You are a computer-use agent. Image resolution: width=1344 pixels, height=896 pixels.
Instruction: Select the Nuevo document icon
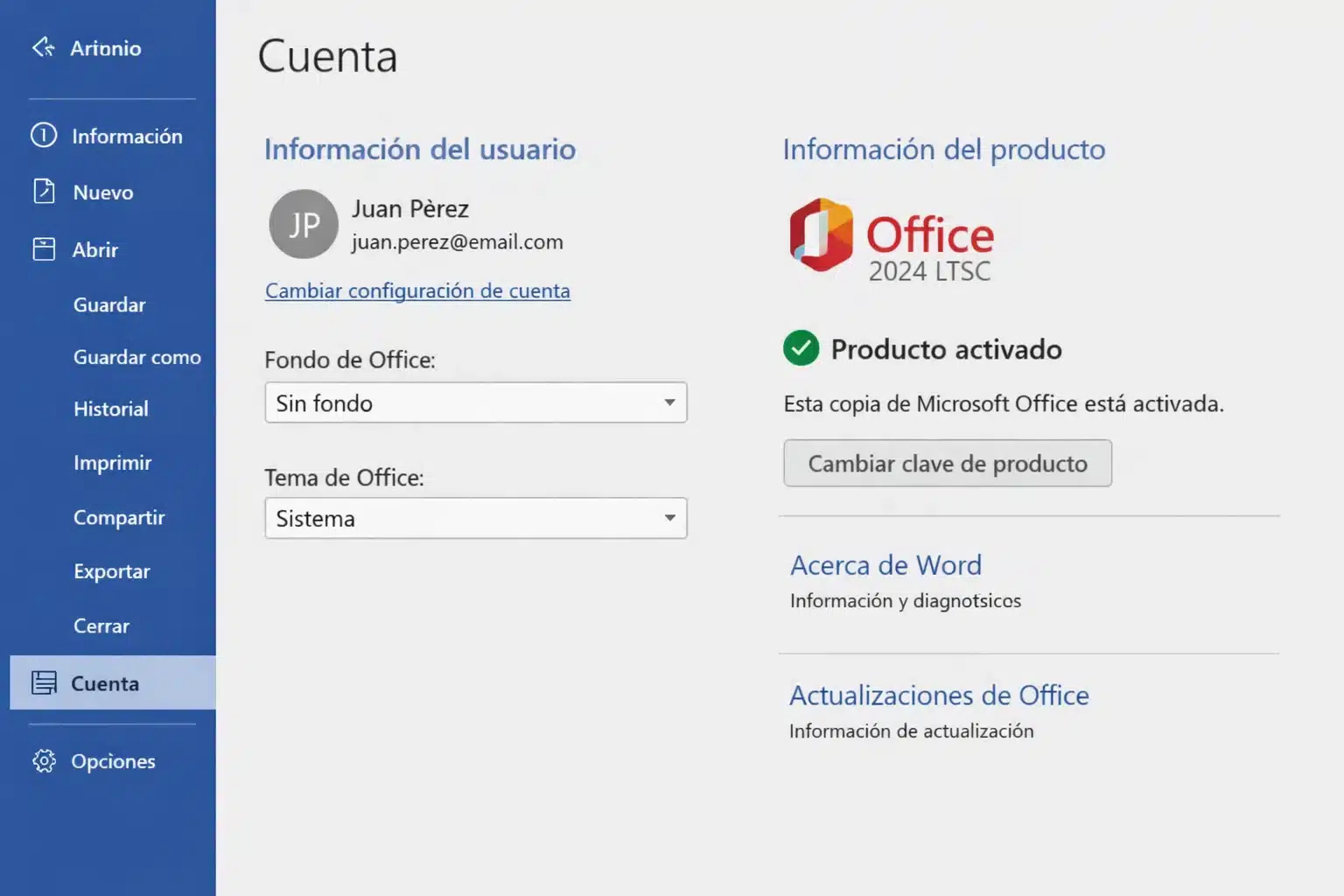point(44,192)
